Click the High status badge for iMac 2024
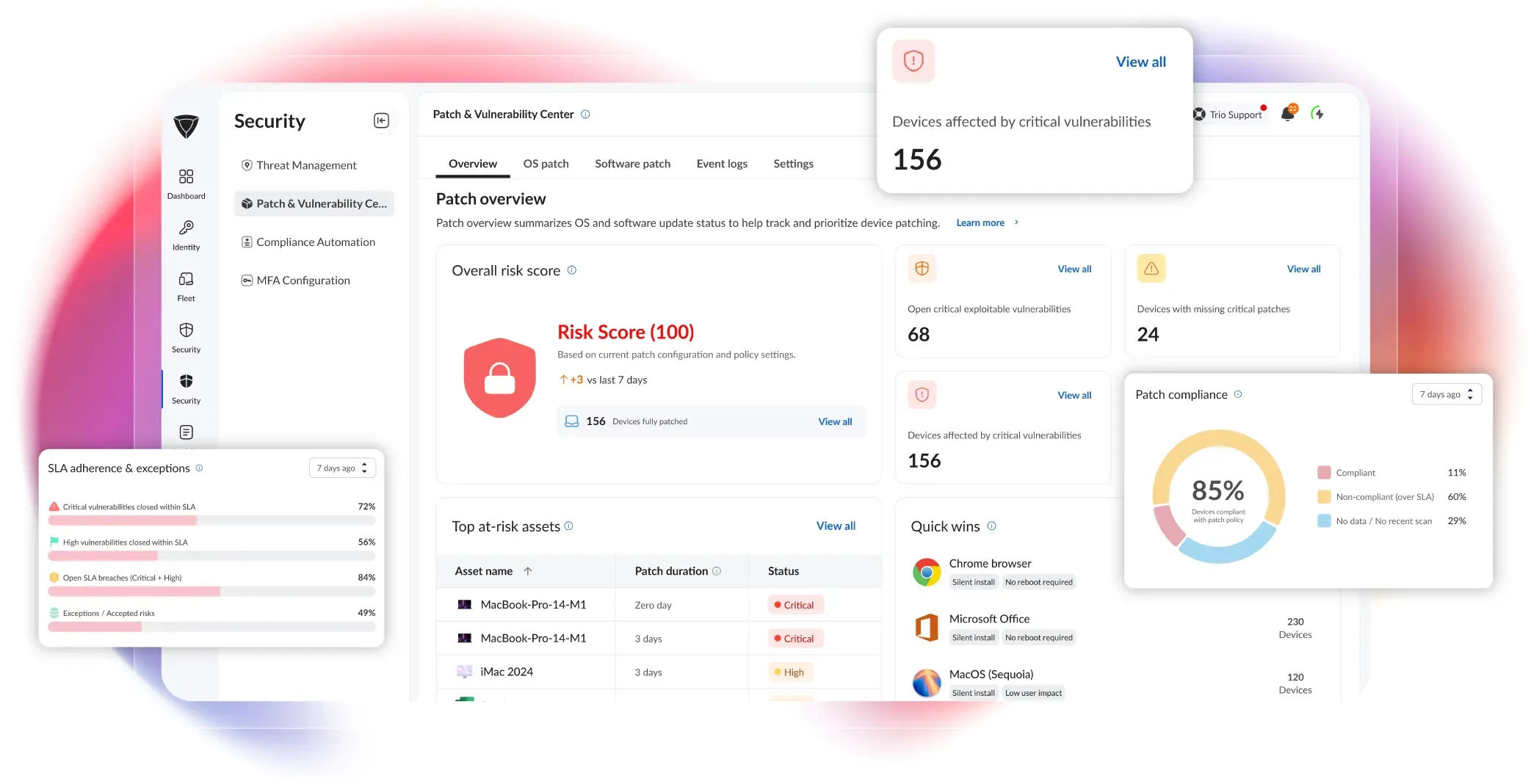The image size is (1531, 784). pos(790,672)
